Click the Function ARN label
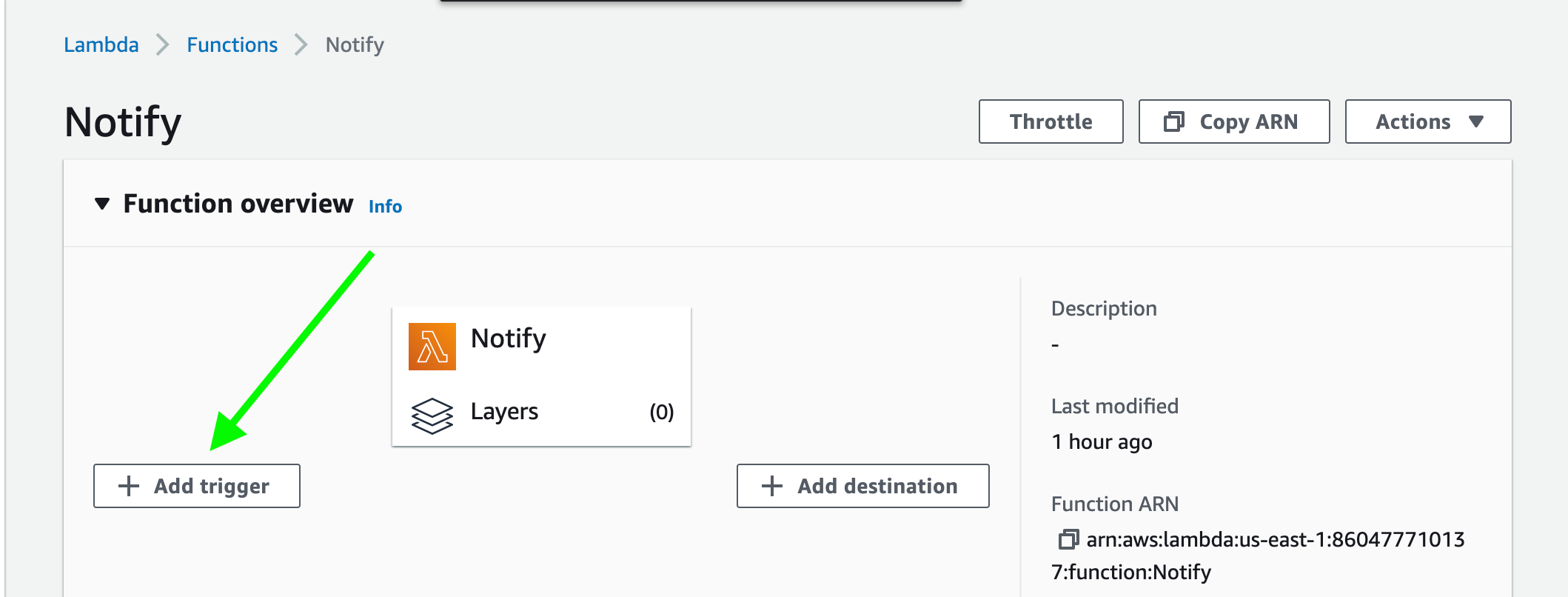The width and height of the screenshot is (1568, 597). coord(1114,504)
